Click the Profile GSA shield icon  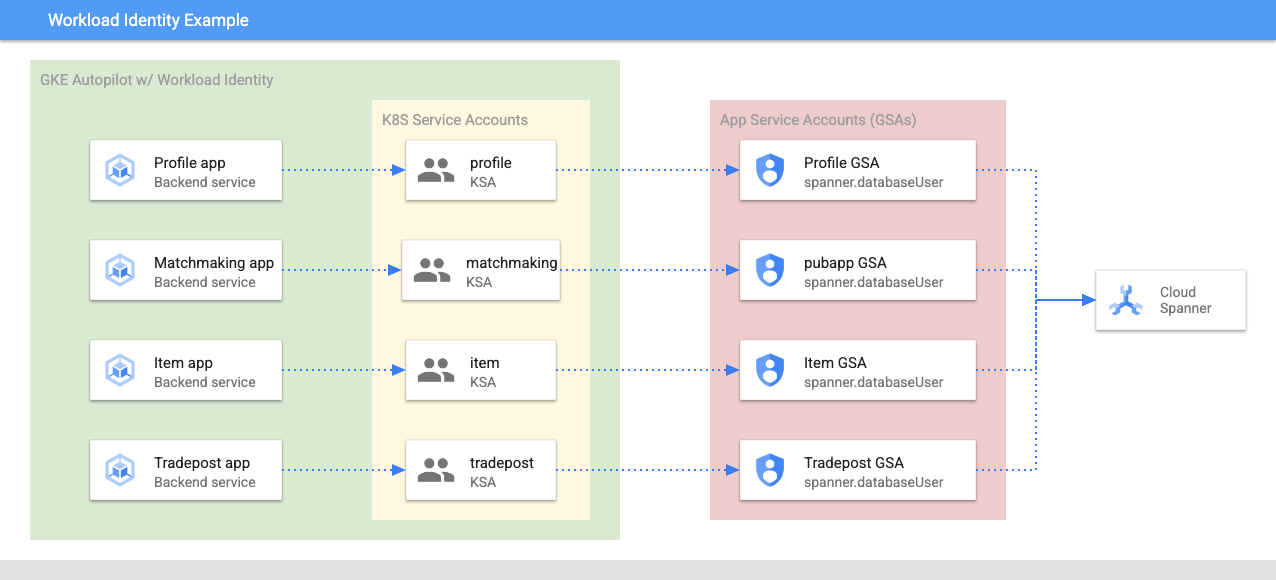[x=769, y=170]
